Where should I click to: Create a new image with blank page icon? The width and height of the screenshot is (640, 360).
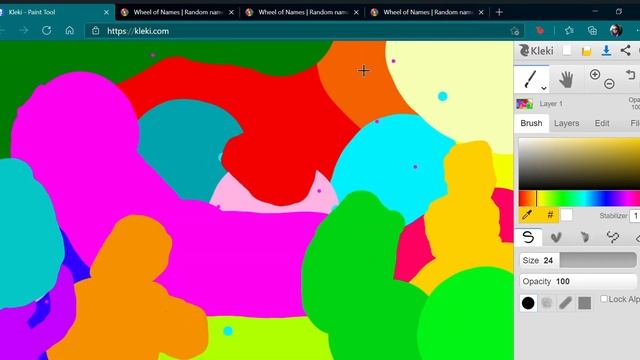point(567,50)
